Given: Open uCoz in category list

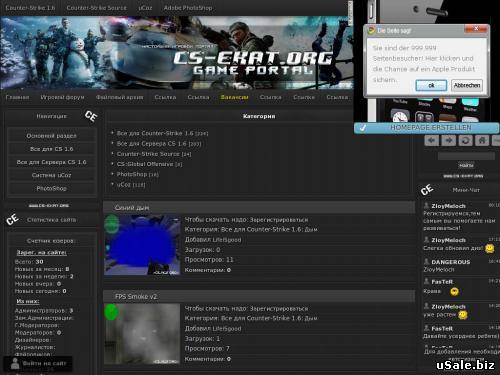Looking at the screenshot, I should (123, 185).
